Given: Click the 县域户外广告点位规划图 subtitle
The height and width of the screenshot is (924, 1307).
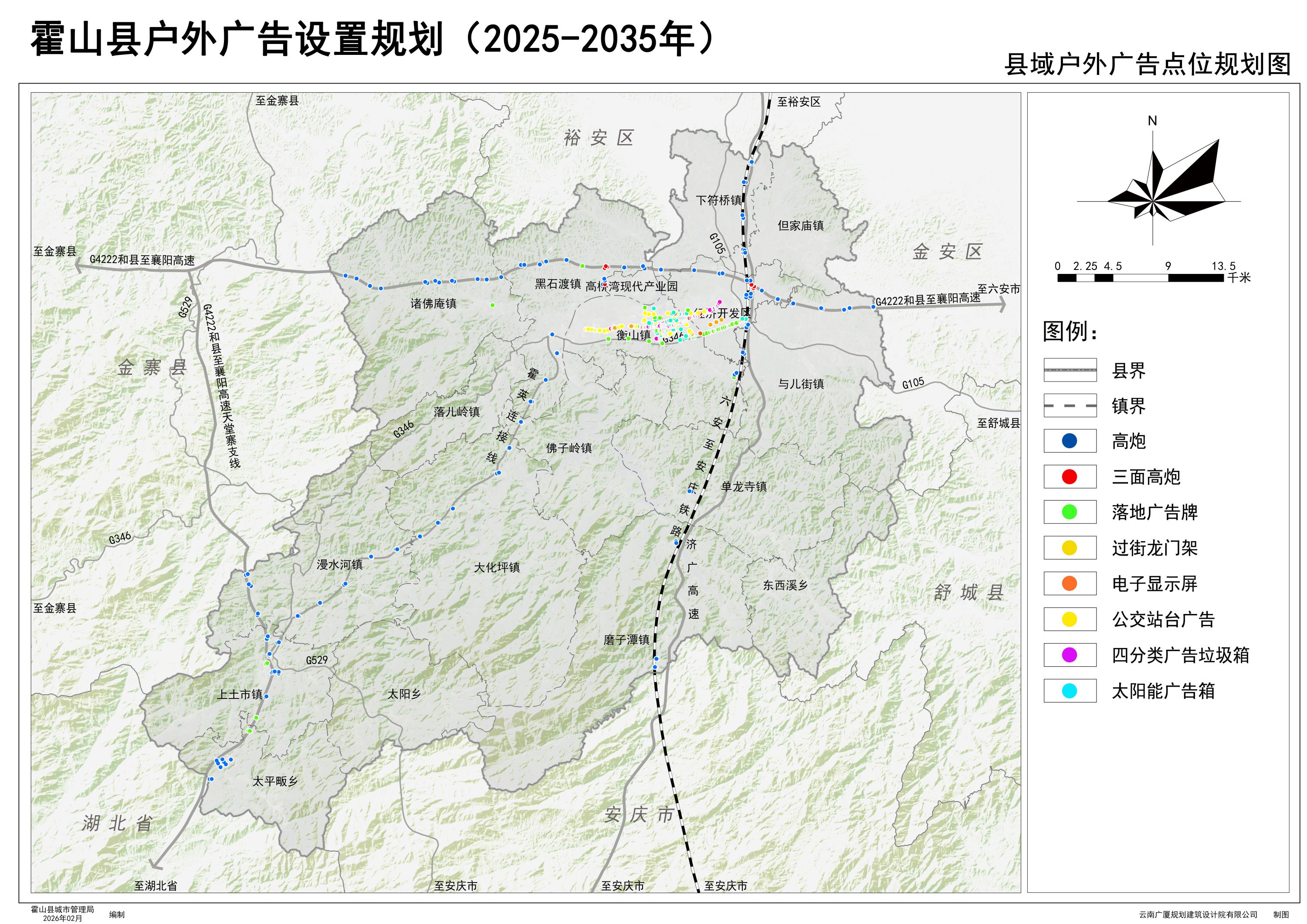Looking at the screenshot, I should pyautogui.click(x=1148, y=65).
